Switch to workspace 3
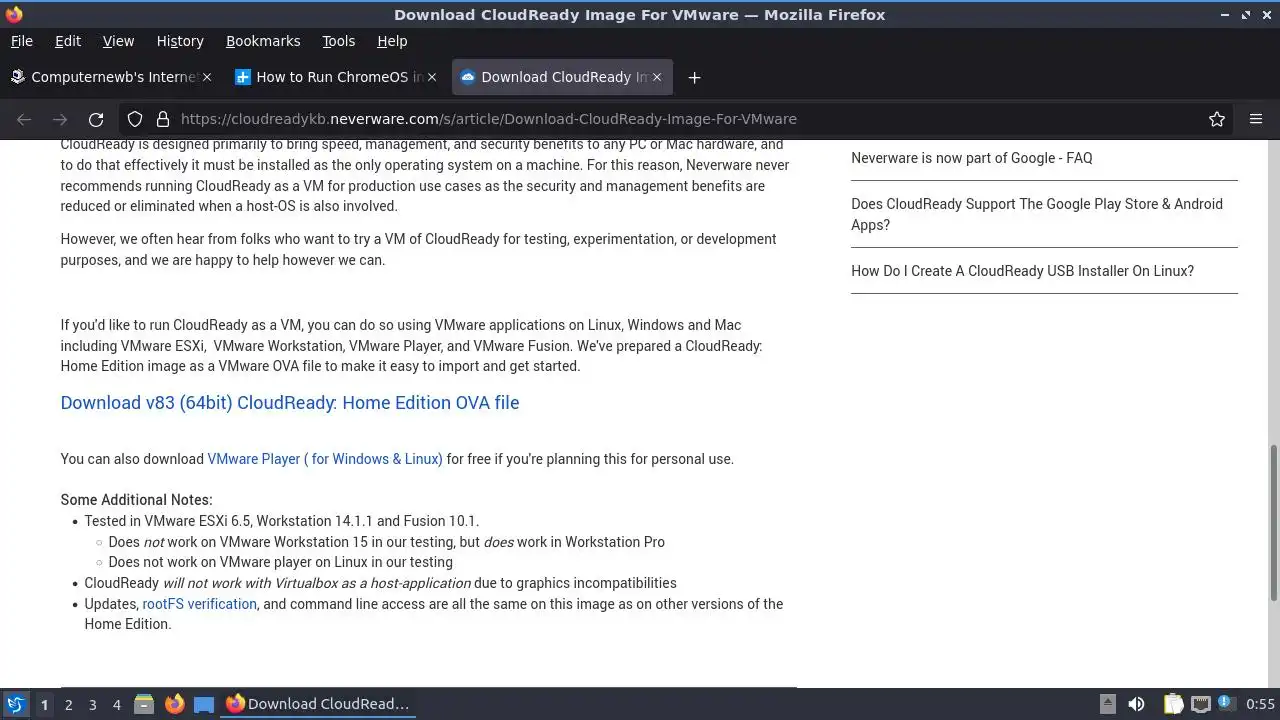Screen dimensions: 1280x720 pos(92,704)
